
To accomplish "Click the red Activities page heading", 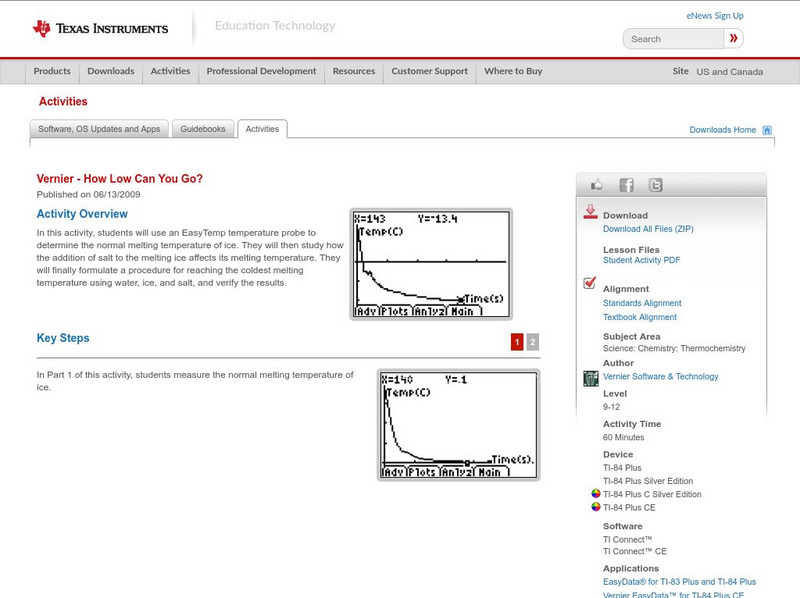I will click(63, 102).
